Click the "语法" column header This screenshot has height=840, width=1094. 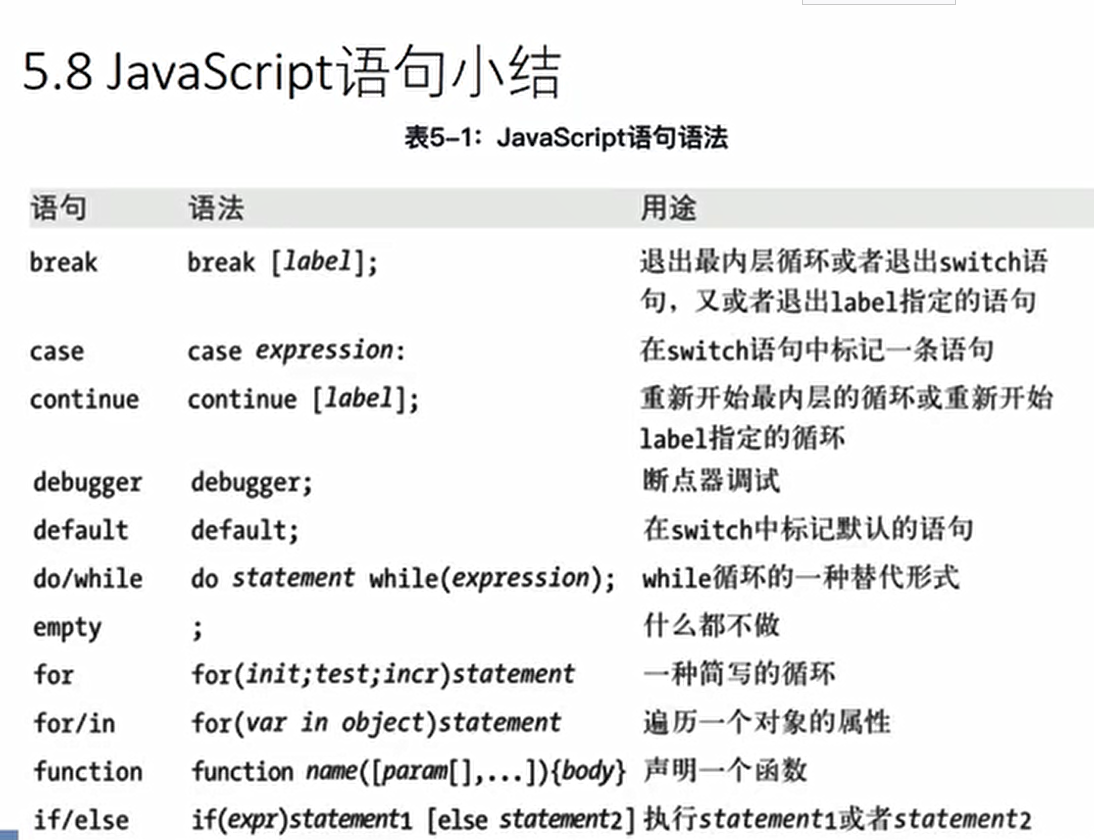pyautogui.click(x=215, y=208)
